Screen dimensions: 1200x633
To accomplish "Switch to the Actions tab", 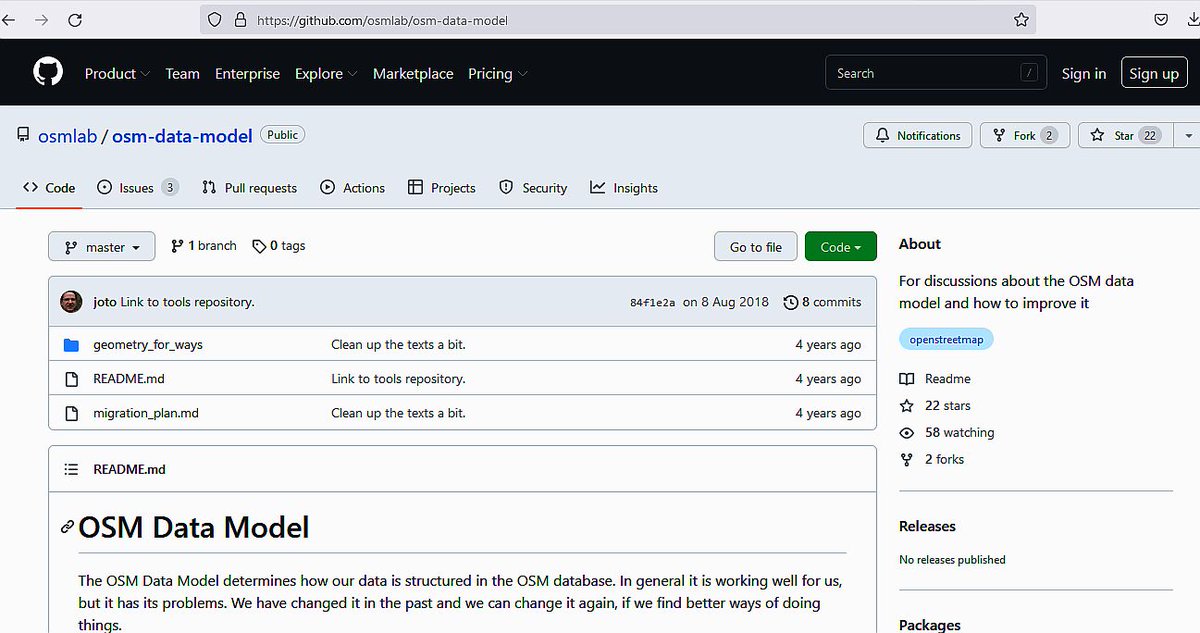I will click(352, 188).
